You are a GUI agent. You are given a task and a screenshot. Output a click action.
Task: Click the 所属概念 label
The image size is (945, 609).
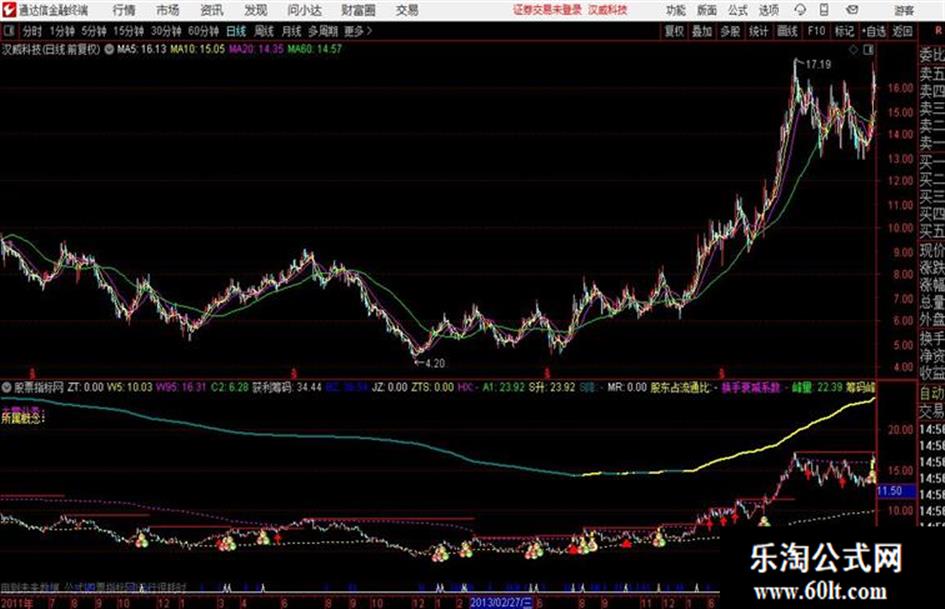(x=22, y=418)
